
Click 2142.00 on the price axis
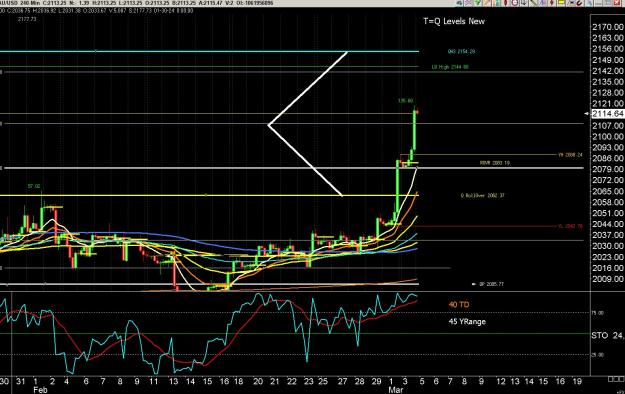608,71
